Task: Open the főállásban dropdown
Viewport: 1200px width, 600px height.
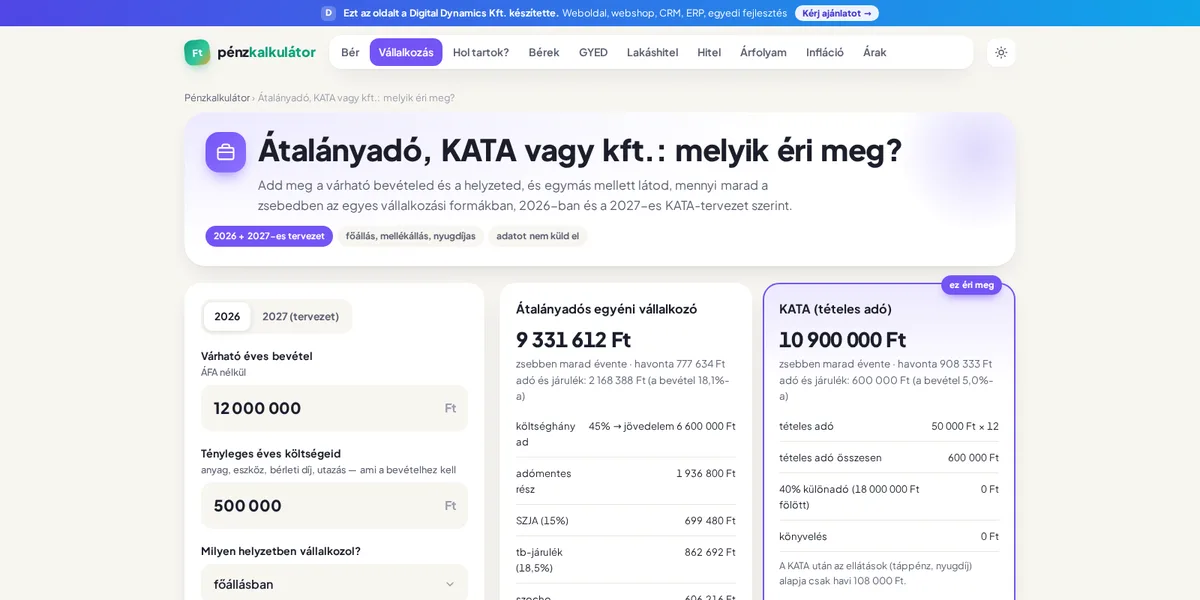Action: coord(334,584)
